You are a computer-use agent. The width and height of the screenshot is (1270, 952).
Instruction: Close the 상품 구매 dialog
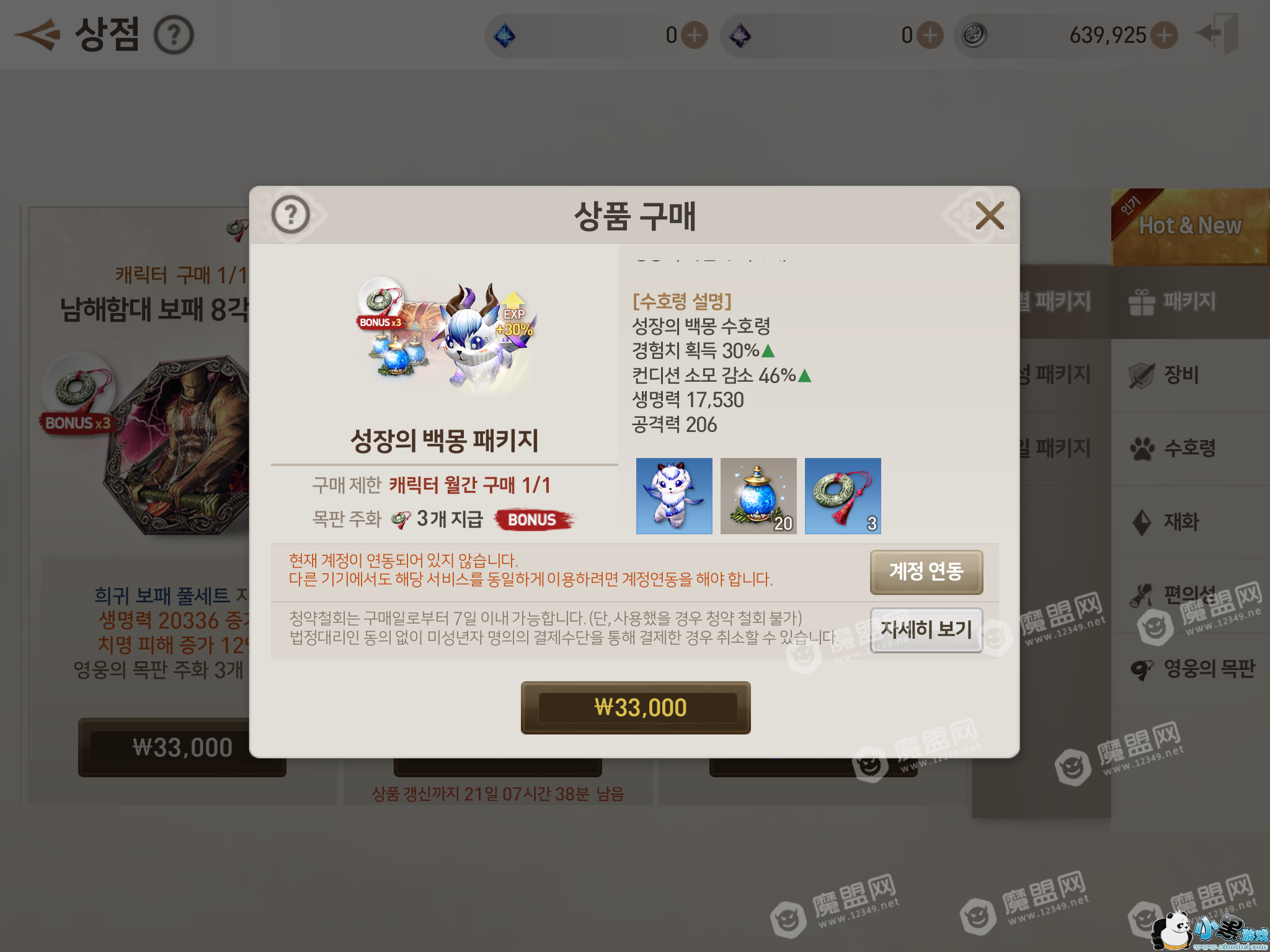(989, 216)
